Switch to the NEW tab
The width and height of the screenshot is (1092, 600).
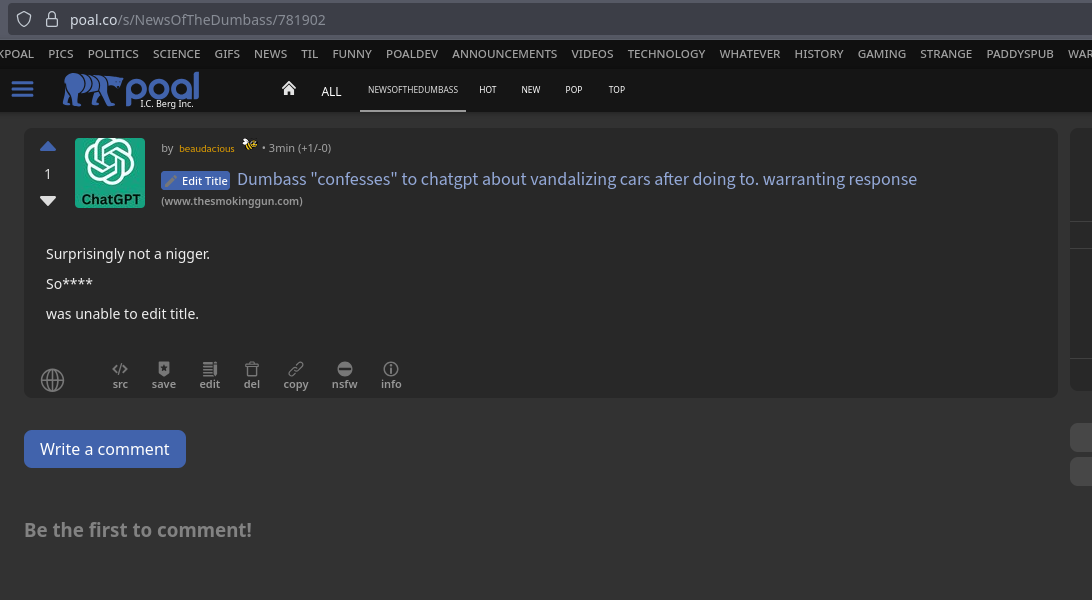530,90
